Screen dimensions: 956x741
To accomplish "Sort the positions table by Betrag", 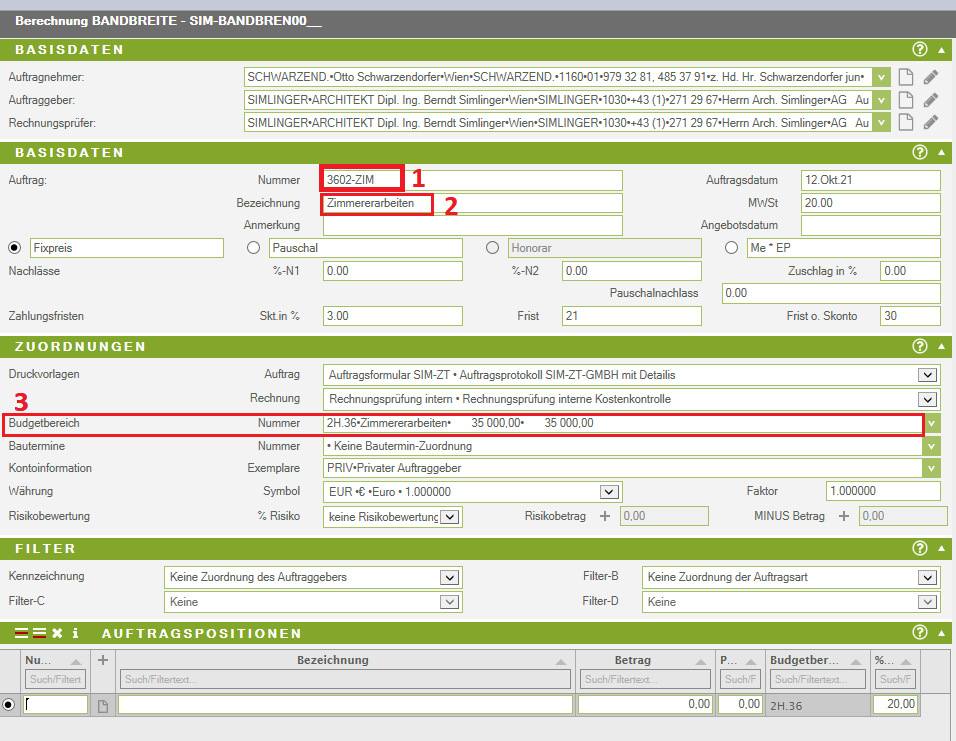I will [633, 660].
